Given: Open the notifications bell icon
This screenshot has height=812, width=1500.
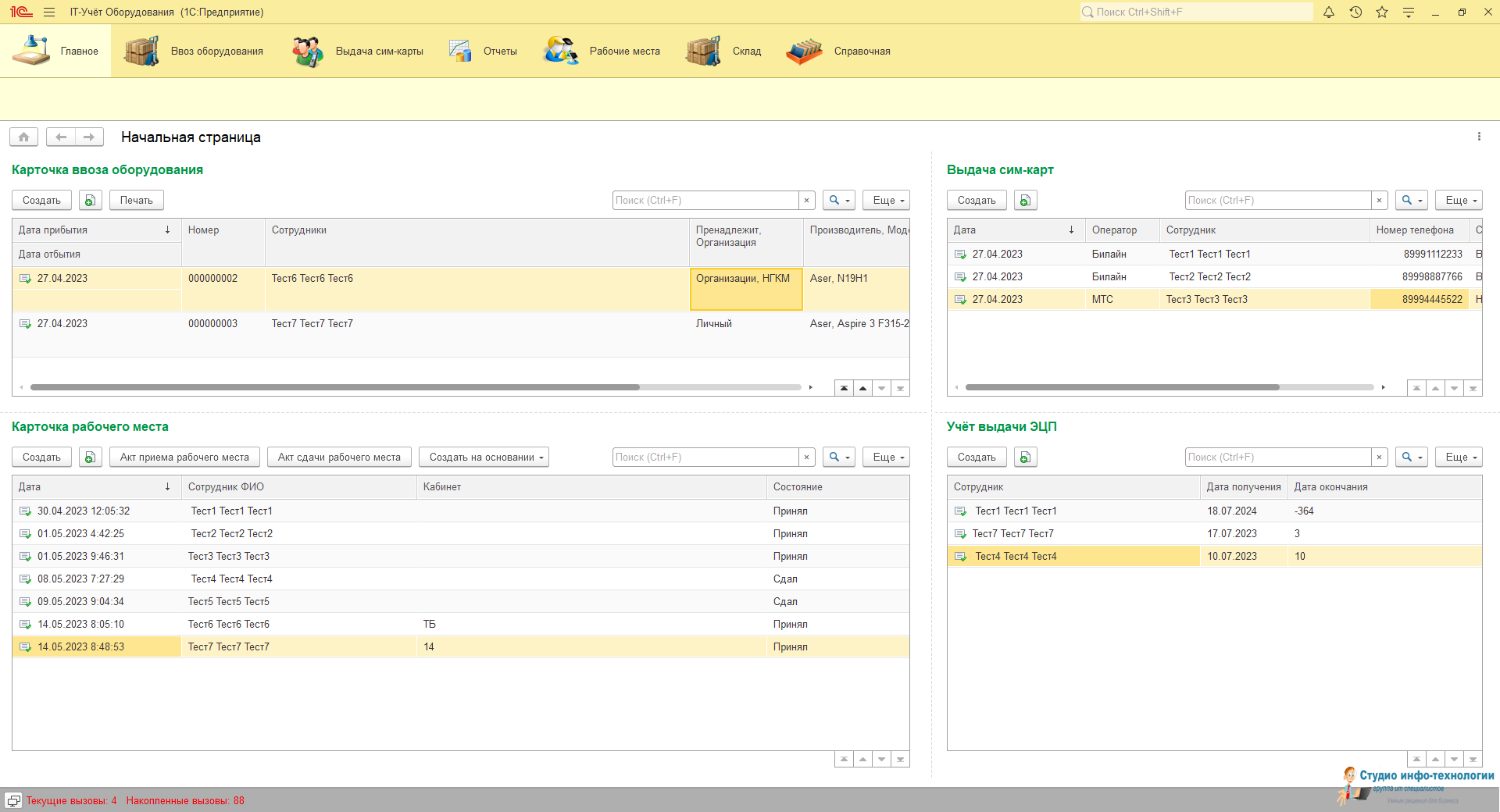Looking at the screenshot, I should pyautogui.click(x=1329, y=12).
